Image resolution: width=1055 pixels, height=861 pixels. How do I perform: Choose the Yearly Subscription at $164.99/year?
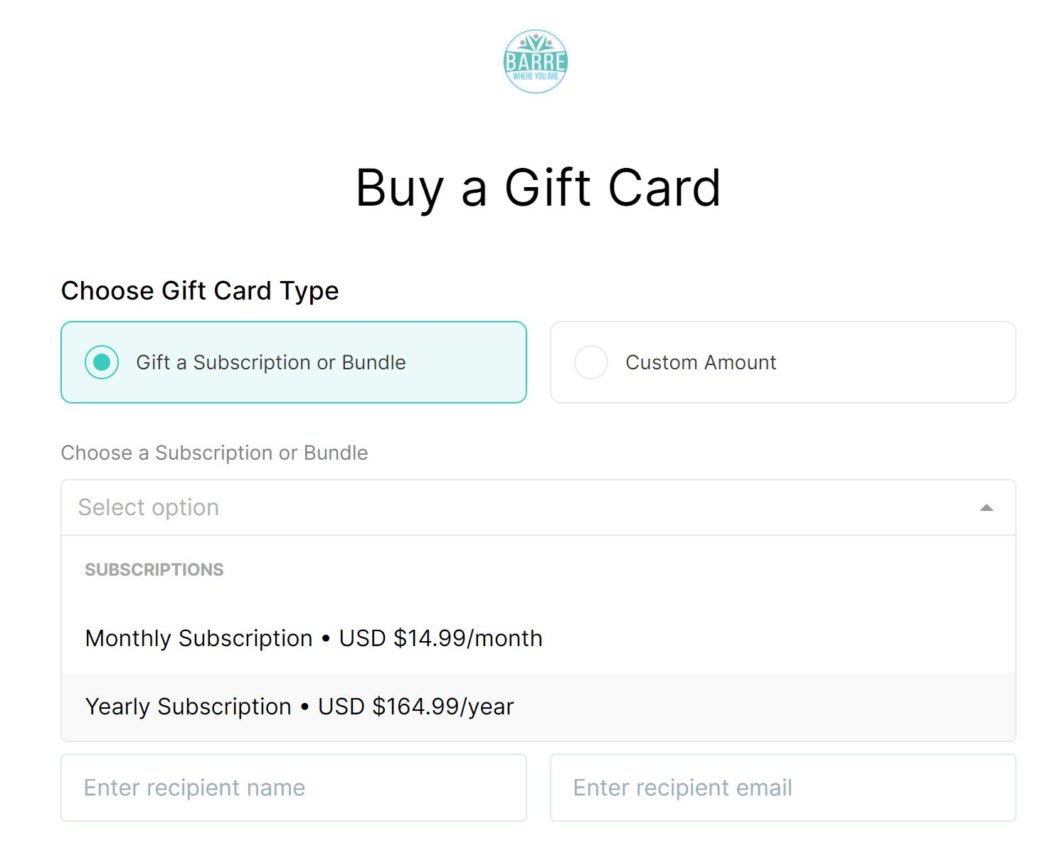pyautogui.click(x=300, y=706)
